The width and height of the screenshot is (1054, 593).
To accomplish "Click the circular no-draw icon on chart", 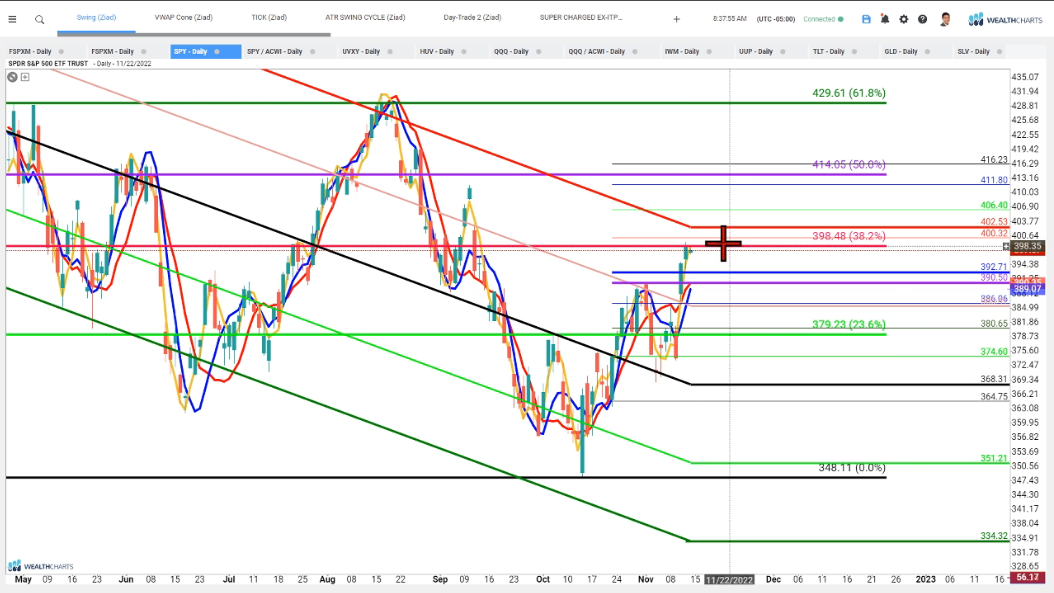I will click(x=12, y=76).
